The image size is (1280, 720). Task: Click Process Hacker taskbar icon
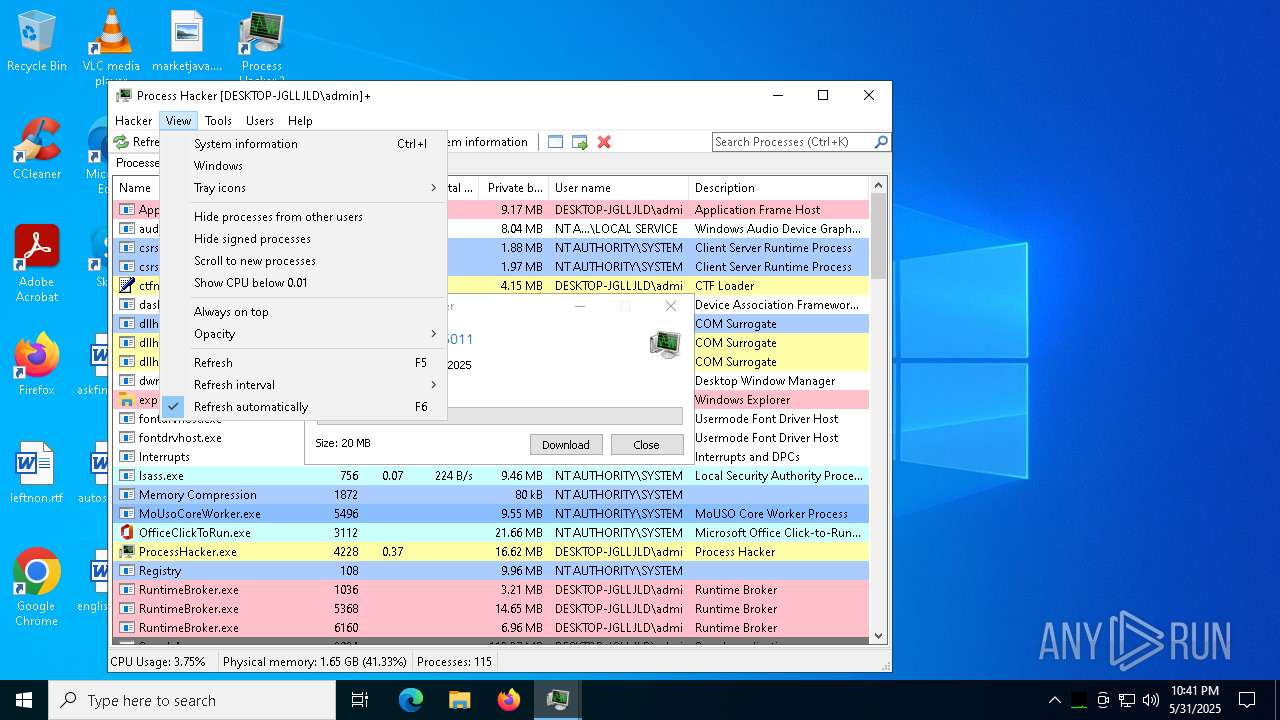pos(557,700)
